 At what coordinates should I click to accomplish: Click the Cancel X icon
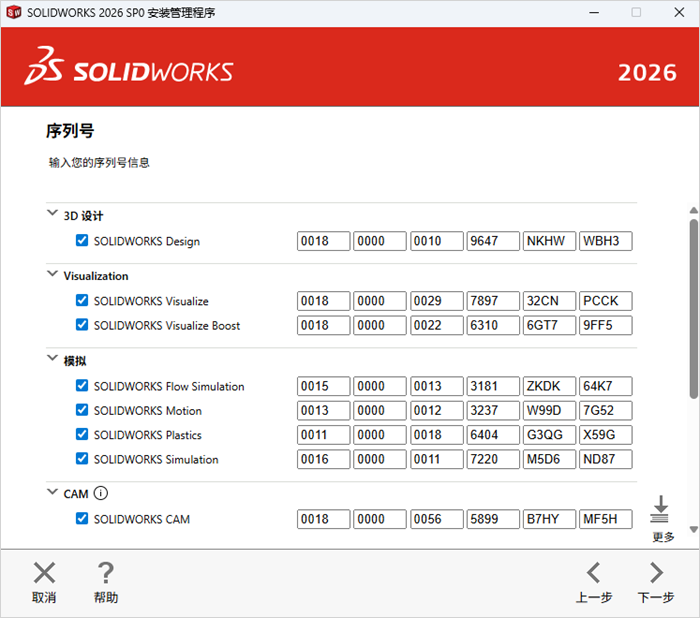point(44,572)
